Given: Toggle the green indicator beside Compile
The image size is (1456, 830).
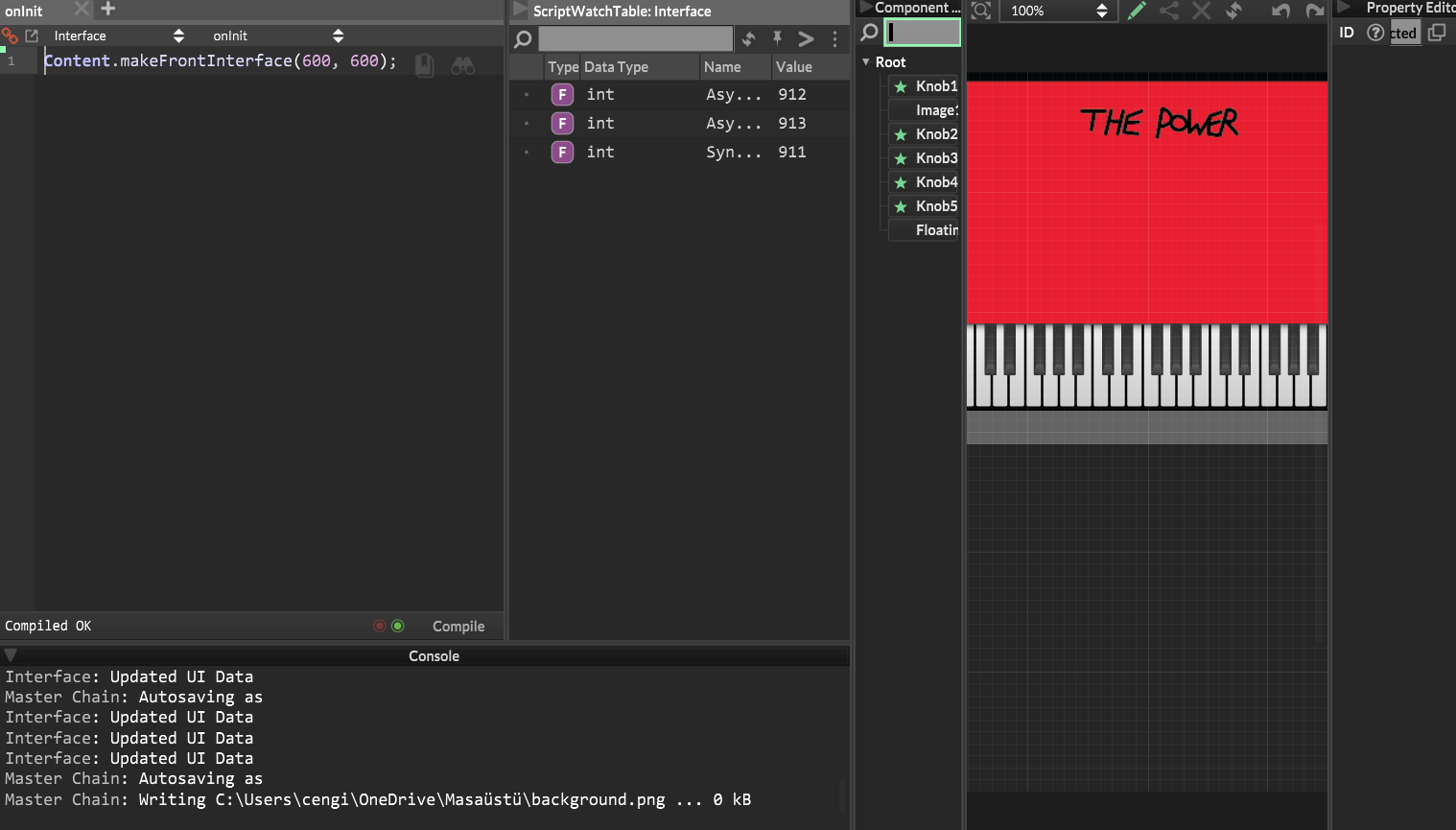Looking at the screenshot, I should 398,626.
